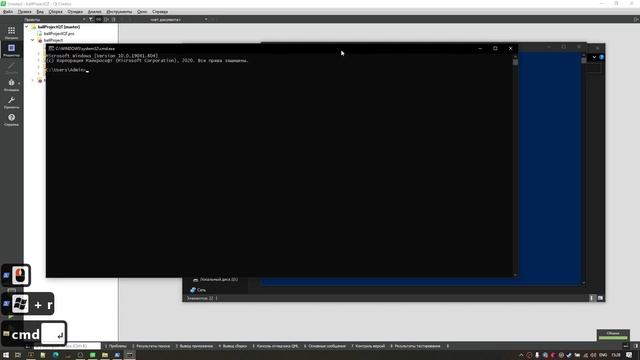The image size is (640, 360).
Task: Collapse the ballProject subproject node
Action: [33, 40]
